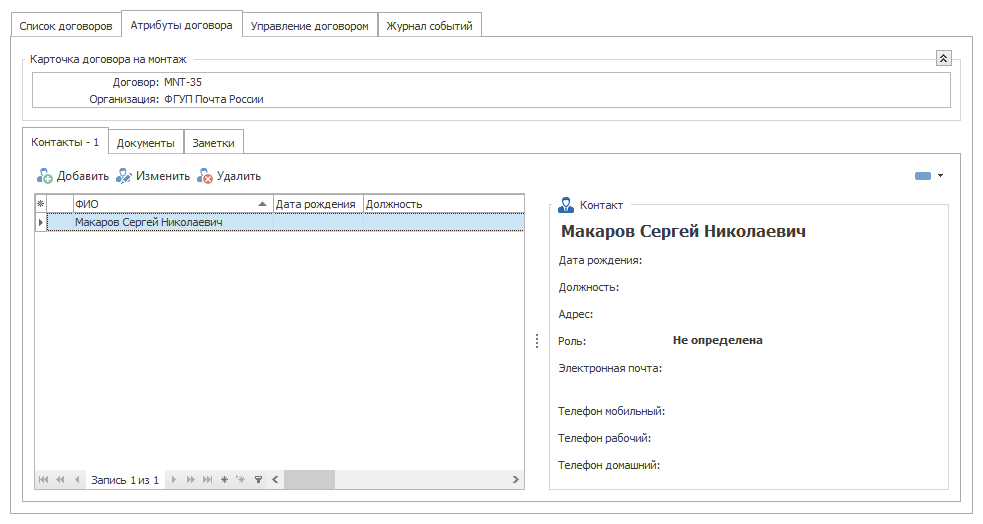This screenshot has height=524, width=983.
Task: Open the Журнал событий tab
Action: click(x=429, y=26)
